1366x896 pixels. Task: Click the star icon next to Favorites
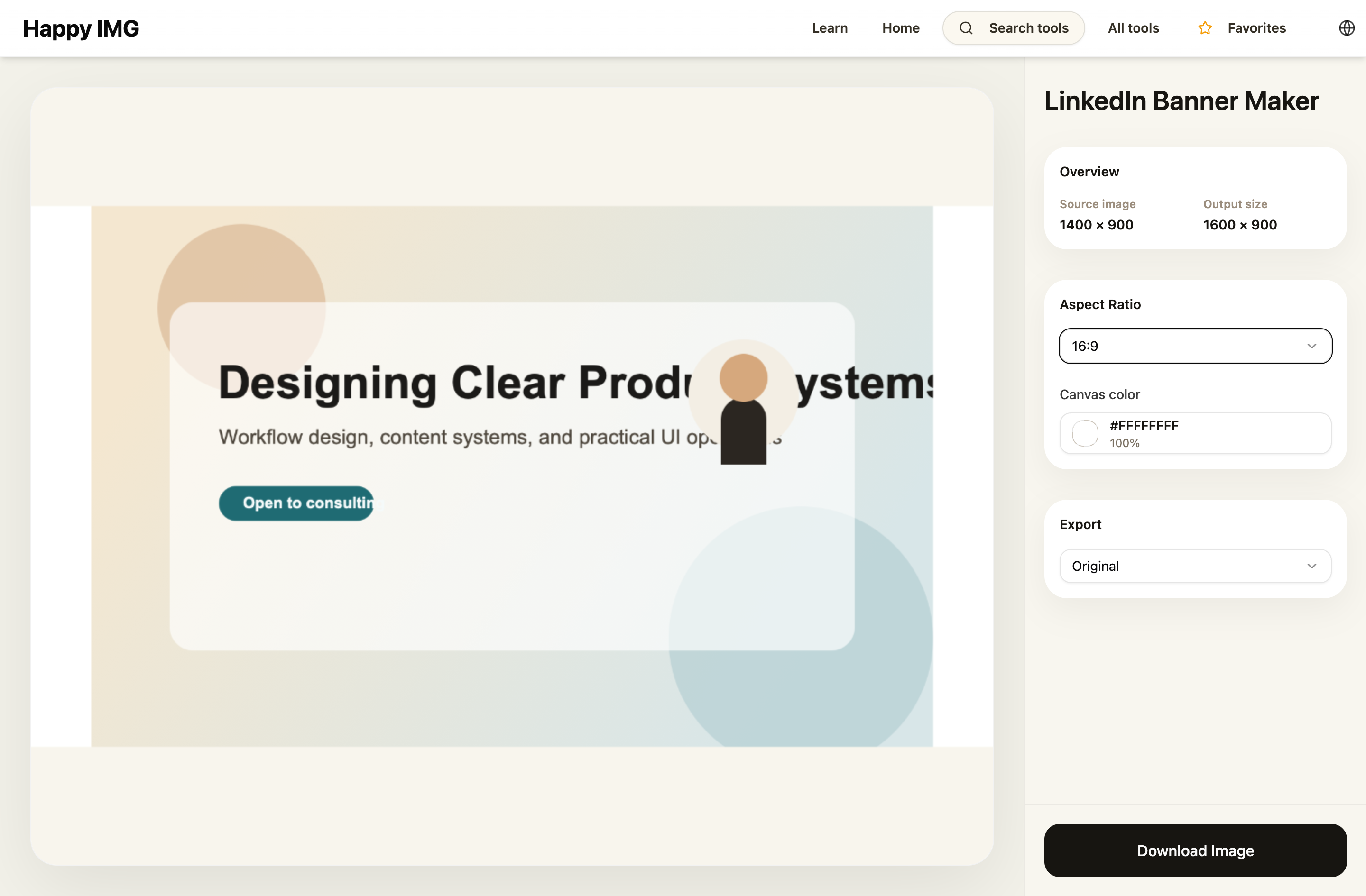pos(1205,27)
